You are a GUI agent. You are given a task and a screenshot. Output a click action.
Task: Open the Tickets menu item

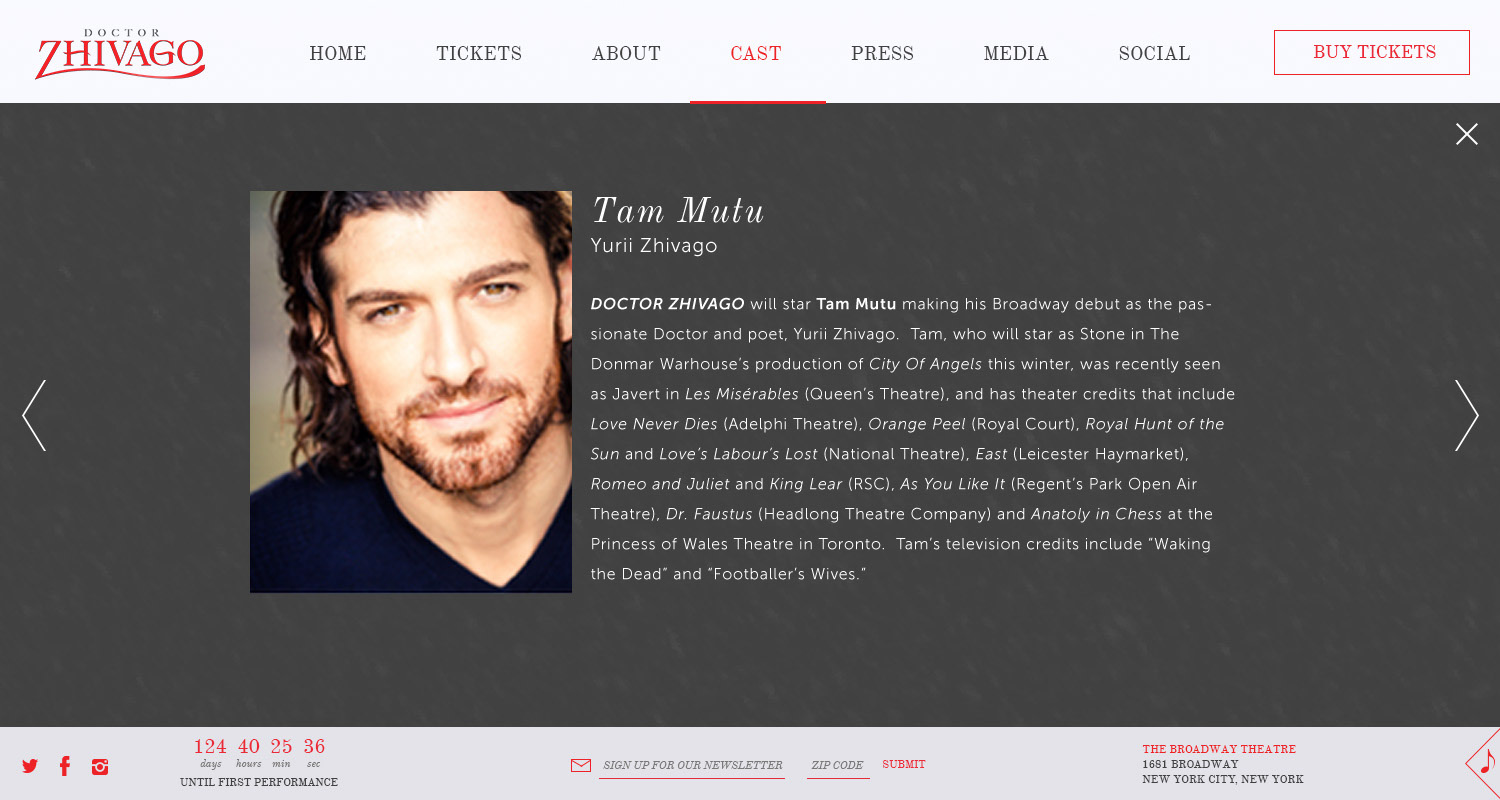[479, 54]
